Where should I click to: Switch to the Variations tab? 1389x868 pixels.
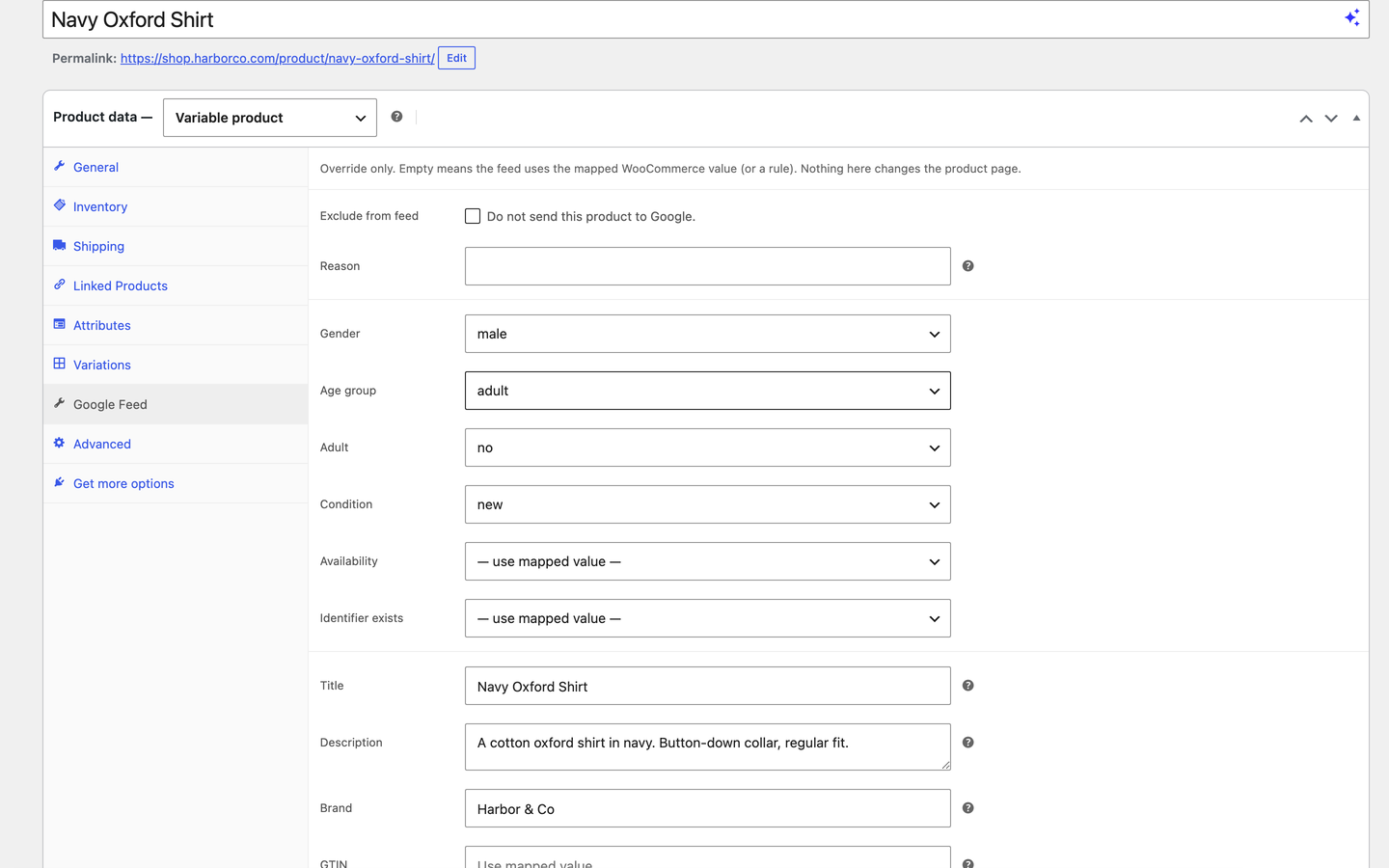pos(176,365)
